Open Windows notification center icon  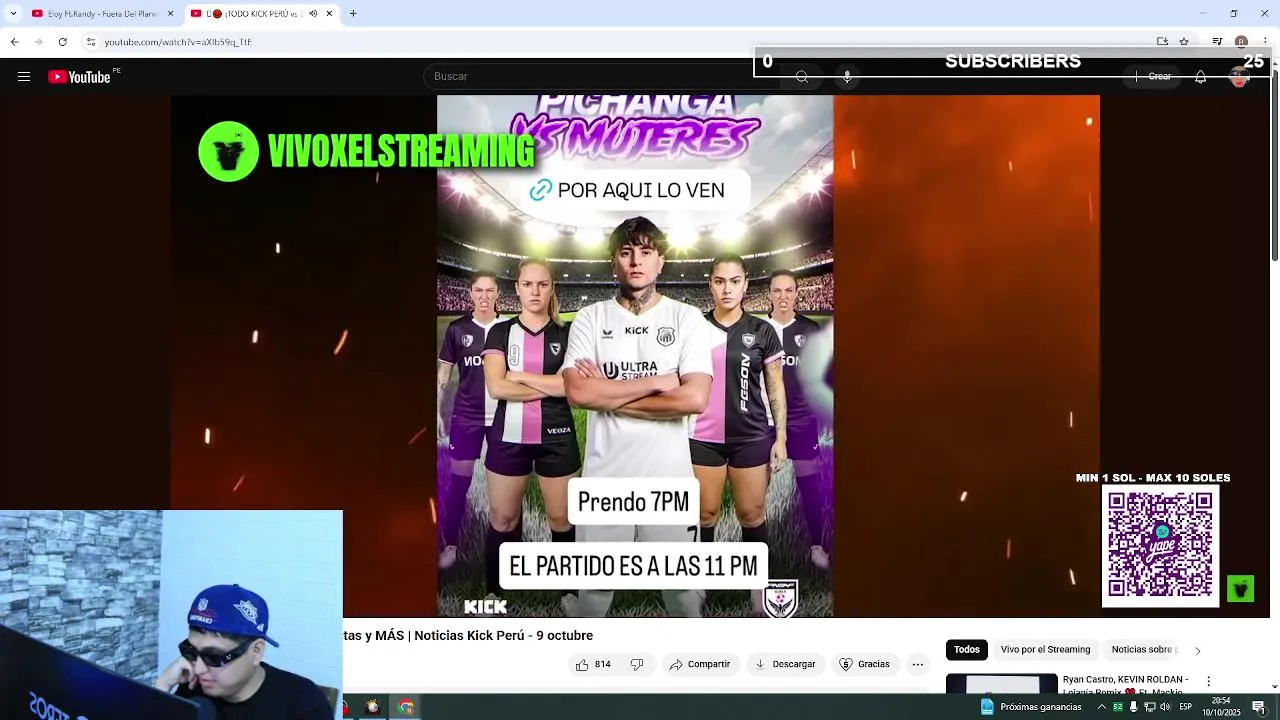pos(1259,707)
